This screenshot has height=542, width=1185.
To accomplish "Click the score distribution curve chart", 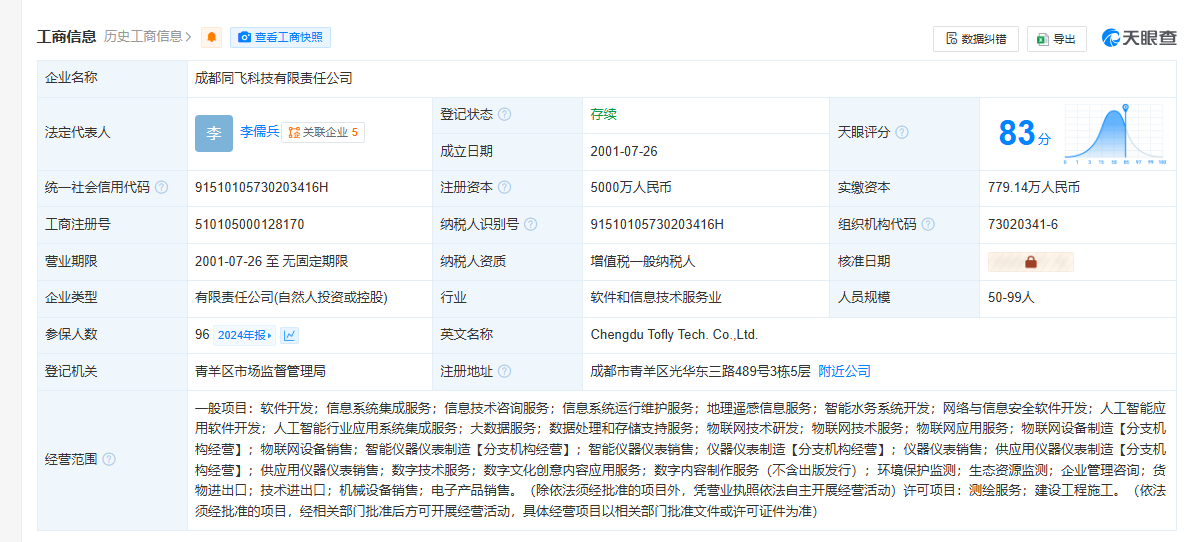I will click(1115, 135).
